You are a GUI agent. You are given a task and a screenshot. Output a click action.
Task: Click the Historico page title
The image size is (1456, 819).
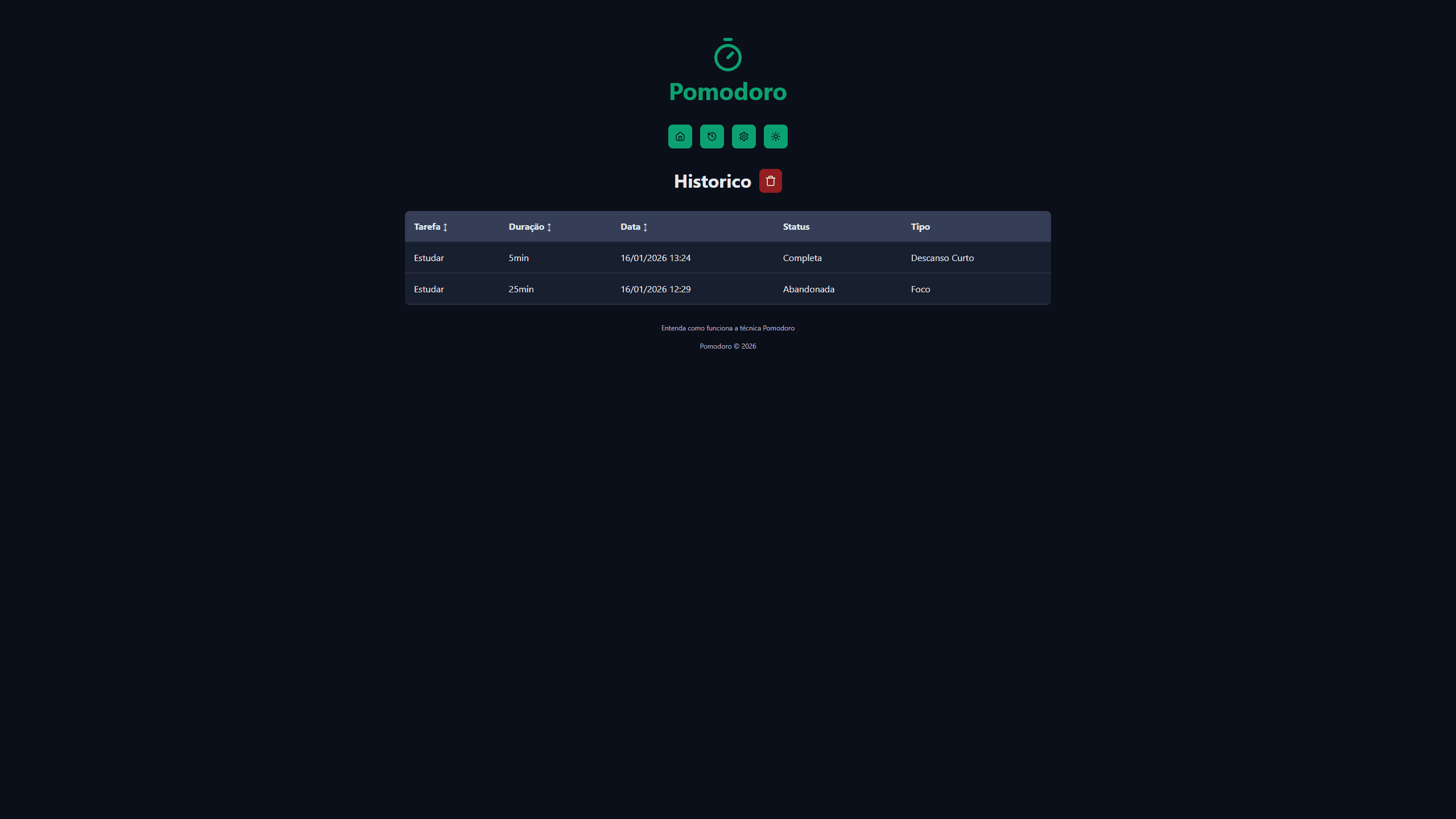click(x=712, y=181)
